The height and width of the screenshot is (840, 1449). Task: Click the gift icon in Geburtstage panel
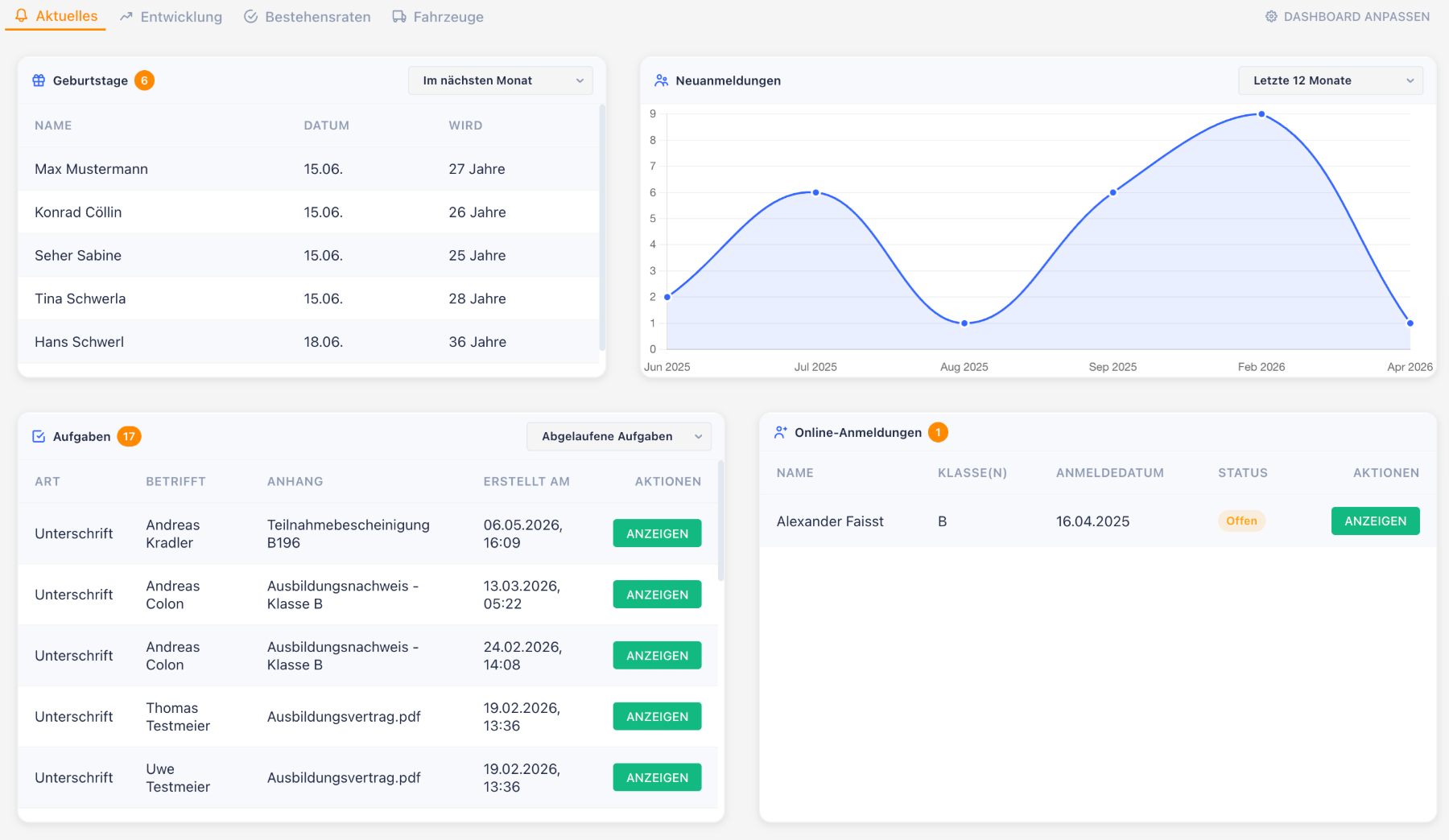coord(39,80)
